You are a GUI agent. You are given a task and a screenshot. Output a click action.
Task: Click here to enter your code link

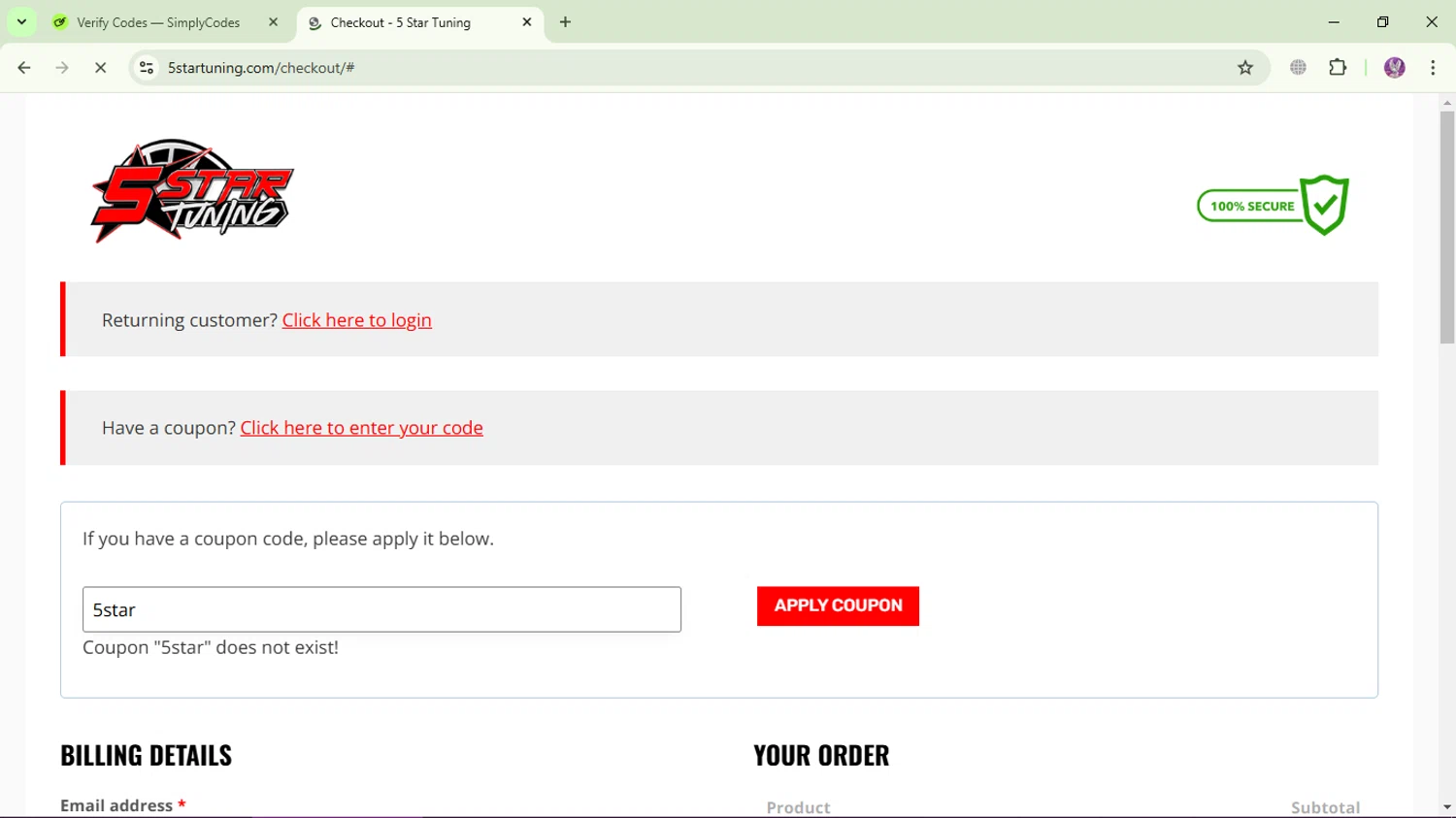(362, 428)
